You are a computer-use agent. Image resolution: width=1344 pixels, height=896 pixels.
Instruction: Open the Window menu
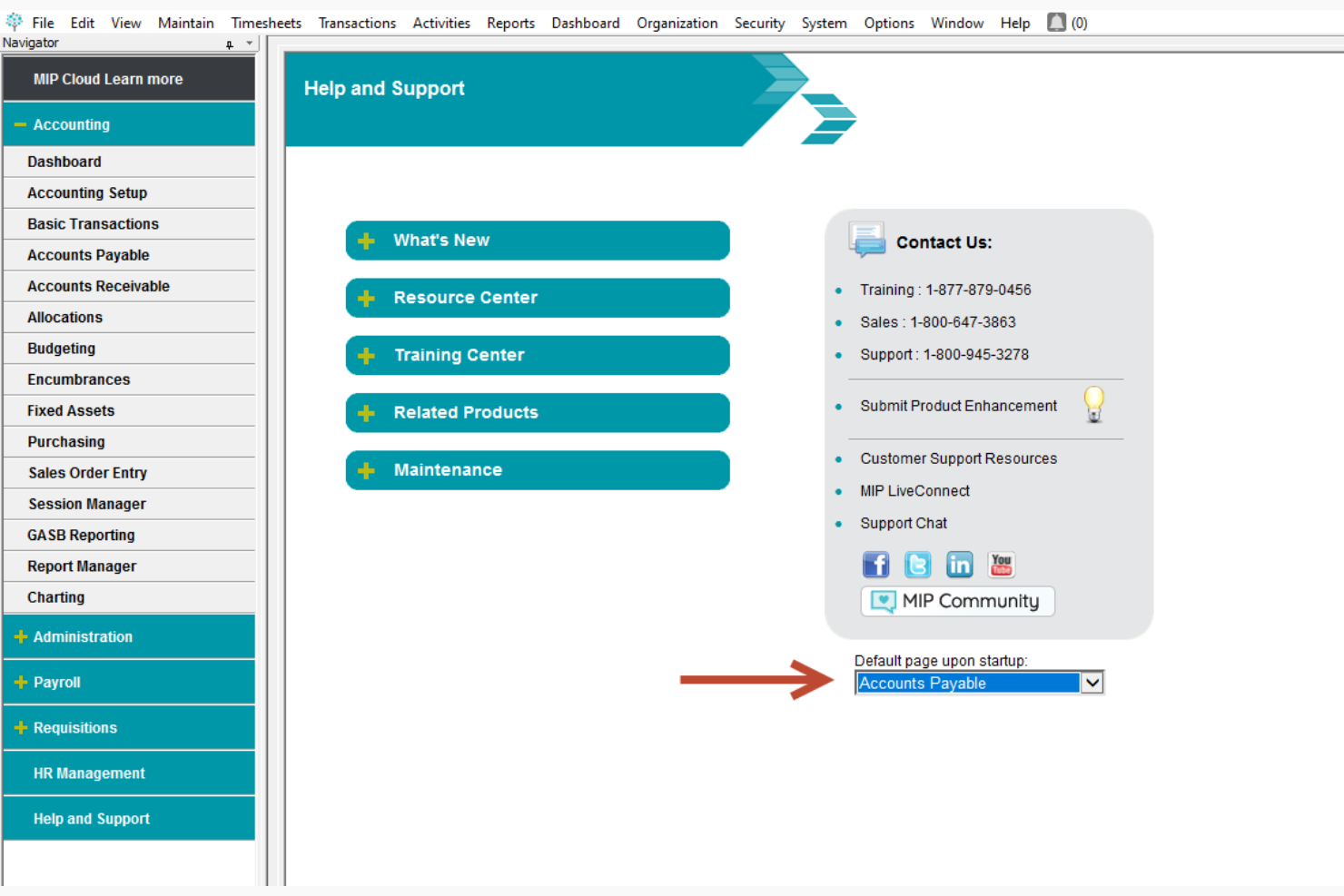pos(957,23)
